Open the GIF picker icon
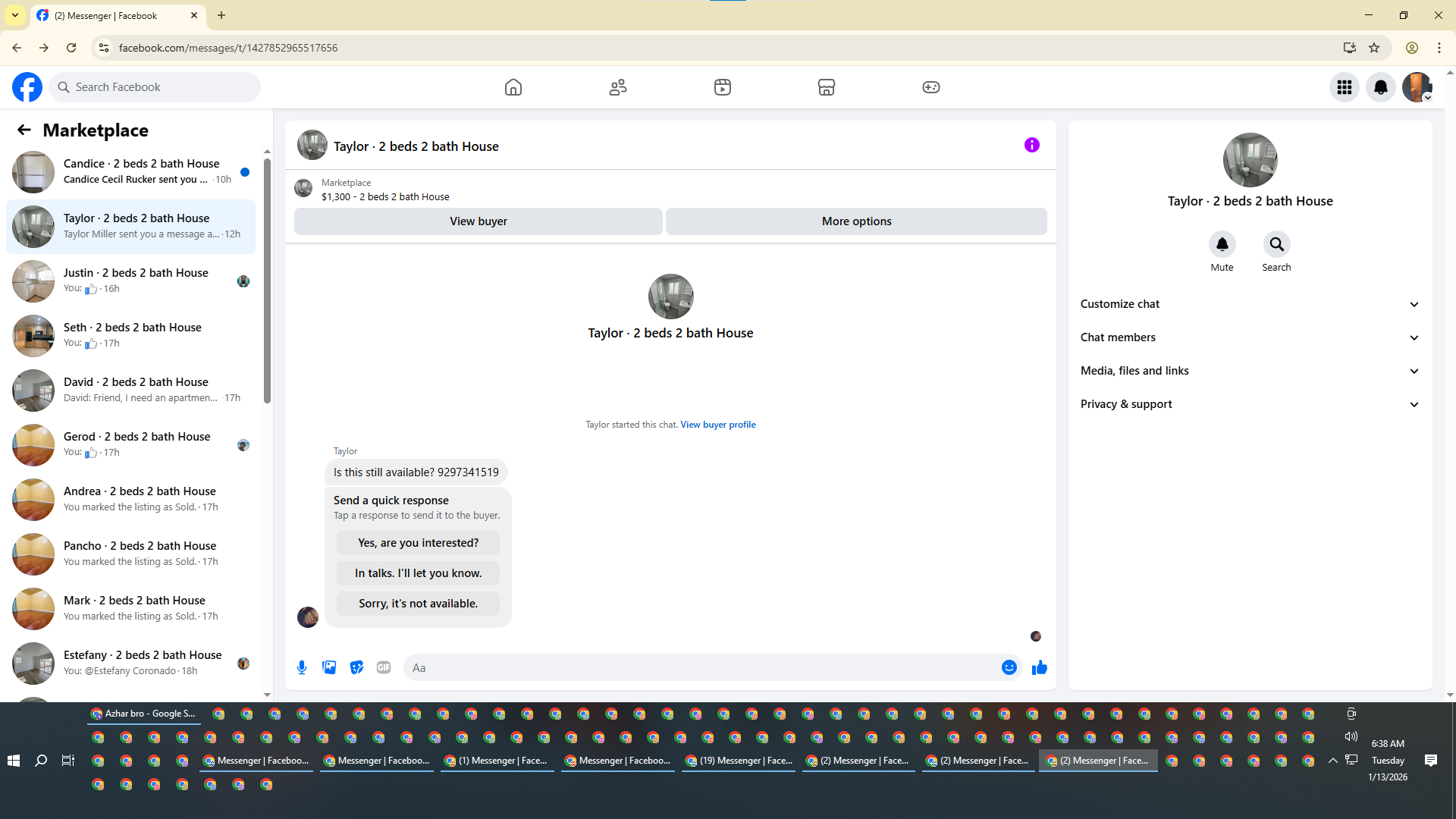Viewport: 1456px width, 819px height. [384, 667]
